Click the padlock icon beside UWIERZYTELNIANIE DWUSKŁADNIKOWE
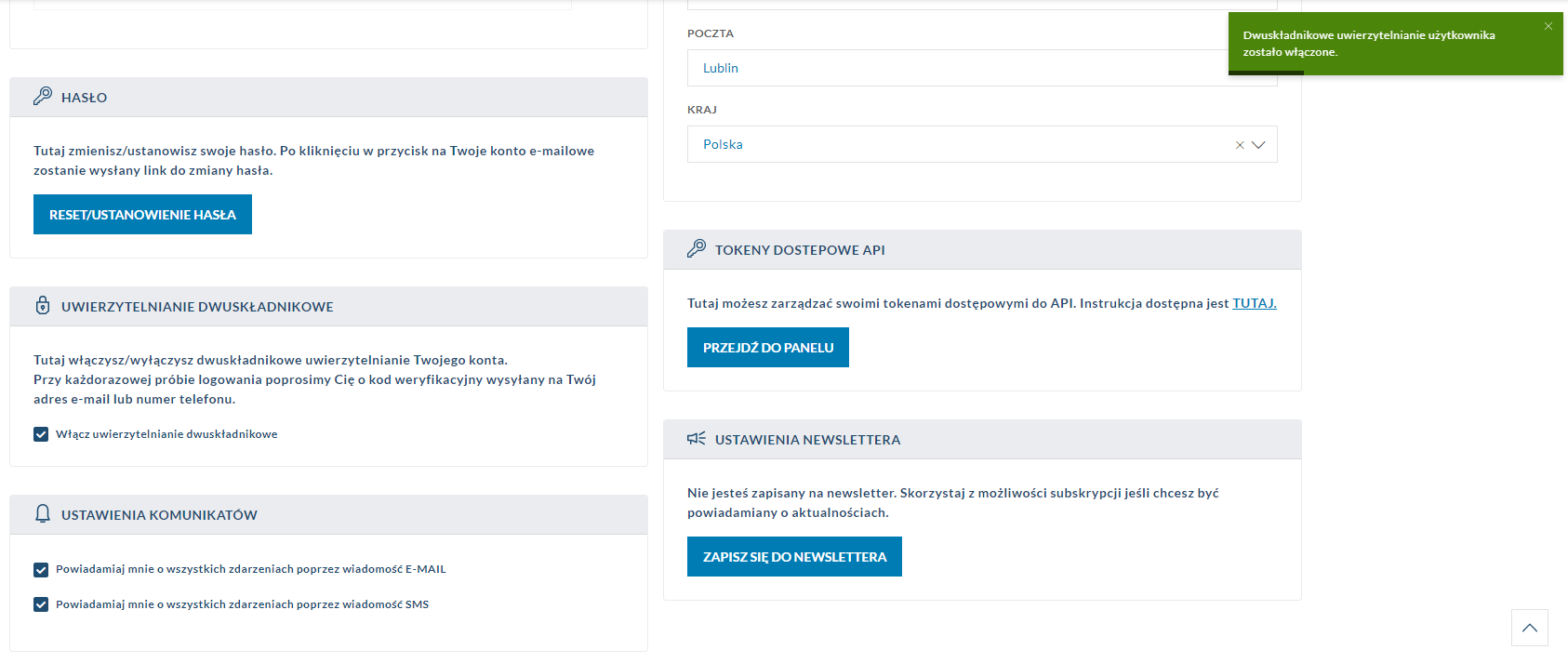 [x=43, y=306]
